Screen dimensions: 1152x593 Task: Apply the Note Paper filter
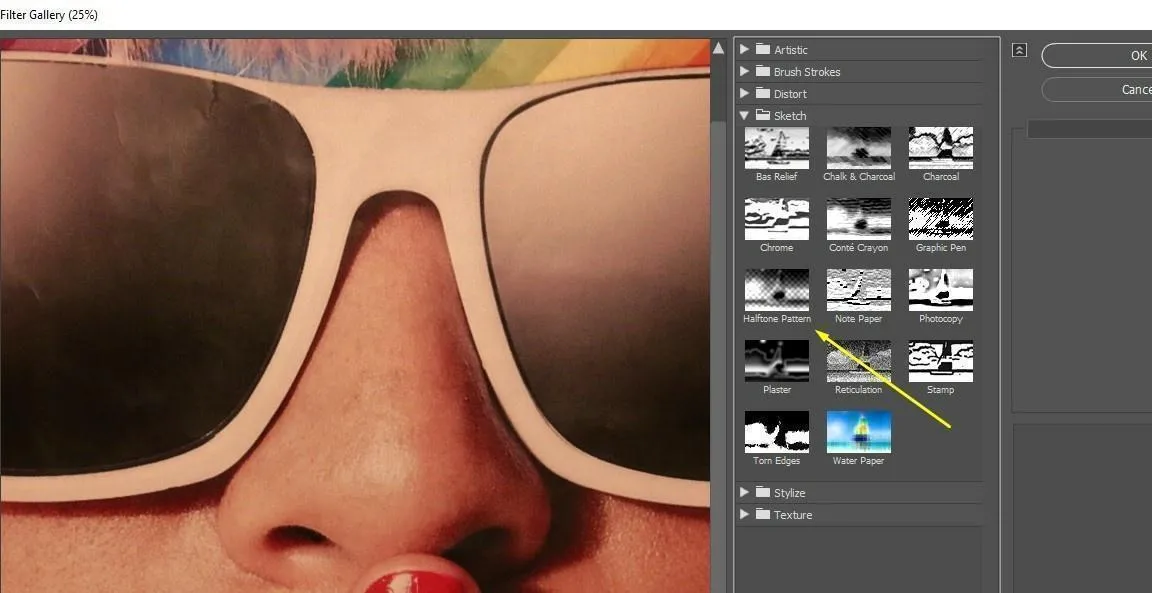(858, 290)
